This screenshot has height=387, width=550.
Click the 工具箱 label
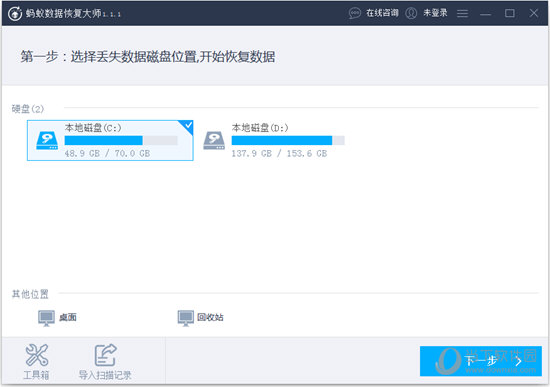point(36,375)
